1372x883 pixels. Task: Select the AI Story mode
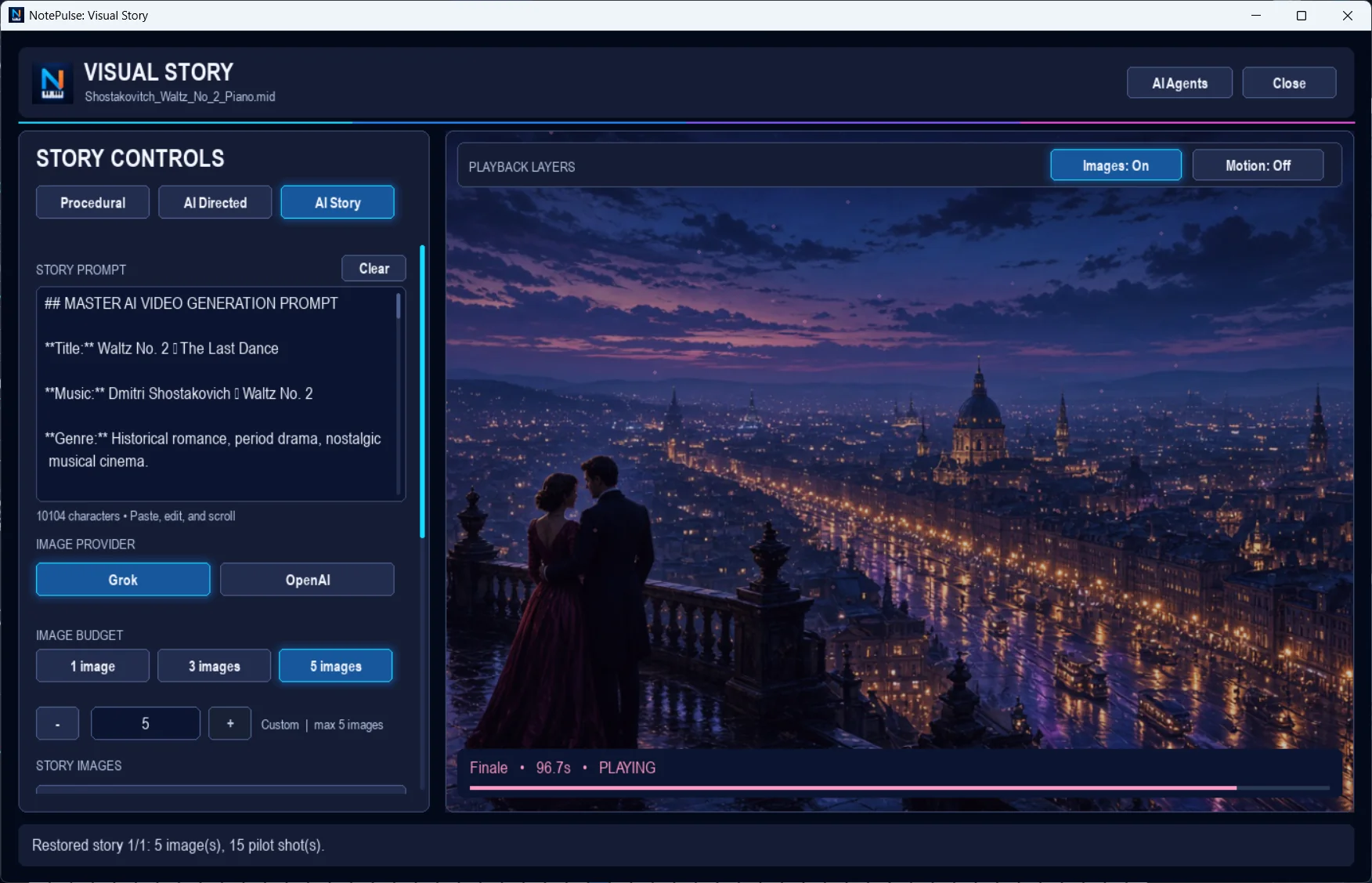pos(338,202)
